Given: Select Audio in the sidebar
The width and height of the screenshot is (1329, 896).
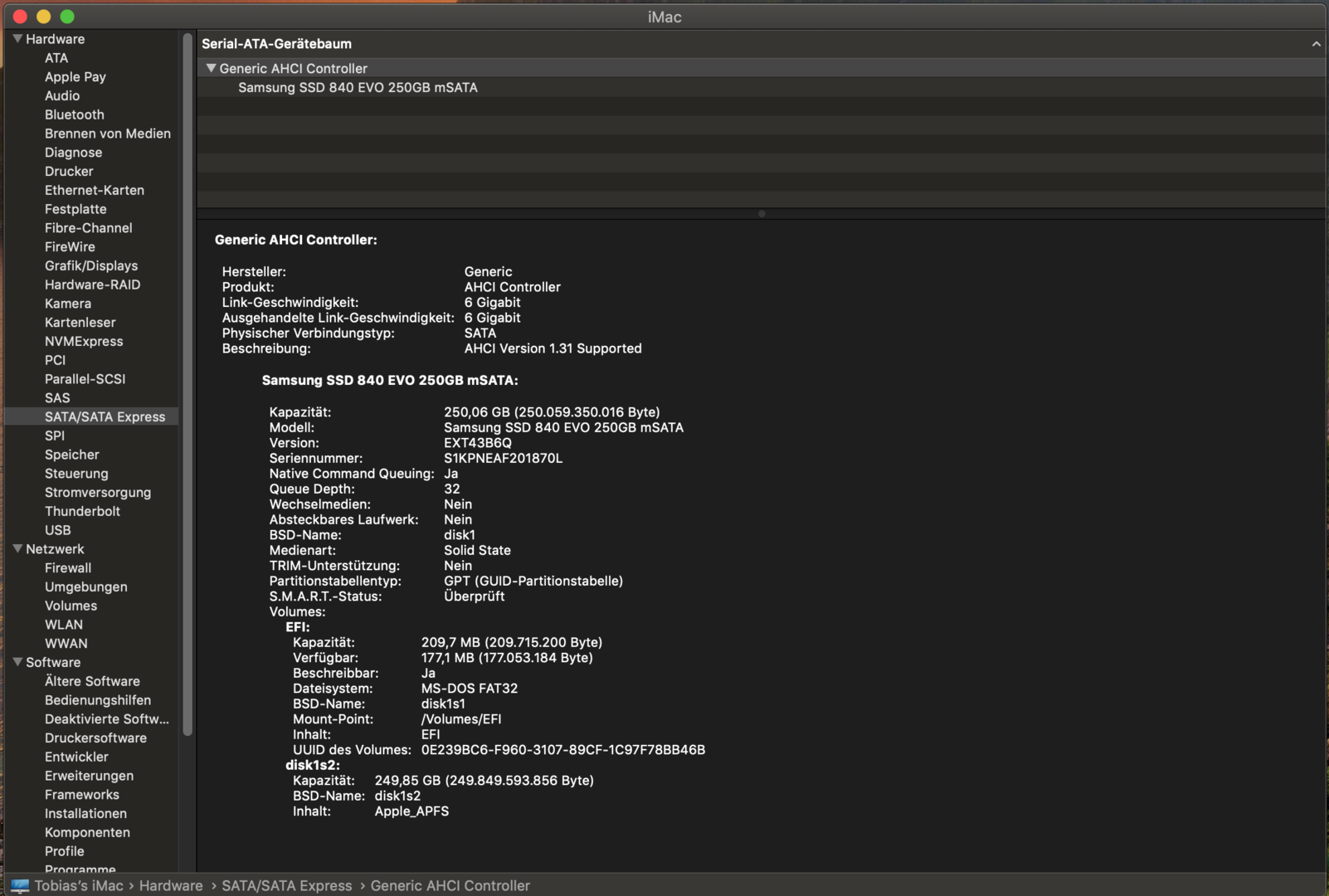Looking at the screenshot, I should 62,95.
